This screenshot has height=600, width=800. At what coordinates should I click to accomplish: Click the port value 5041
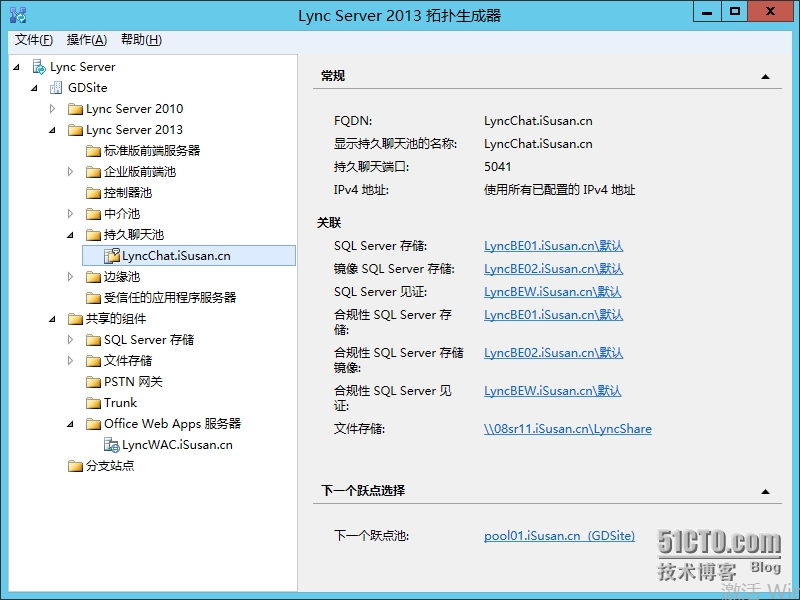[497, 167]
